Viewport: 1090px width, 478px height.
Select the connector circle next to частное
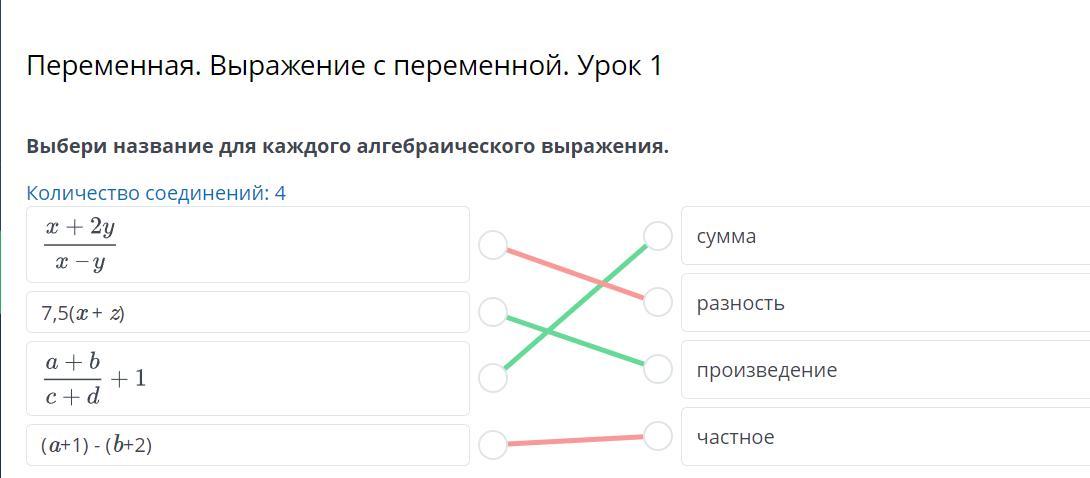[658, 436]
